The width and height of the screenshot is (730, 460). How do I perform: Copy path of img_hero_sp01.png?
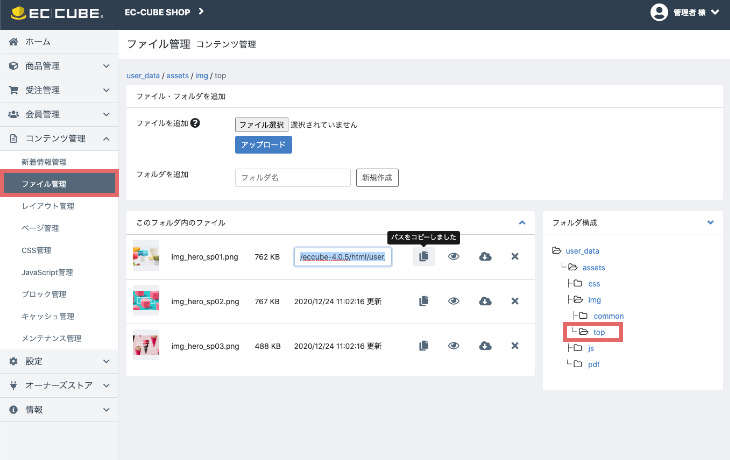(424, 257)
